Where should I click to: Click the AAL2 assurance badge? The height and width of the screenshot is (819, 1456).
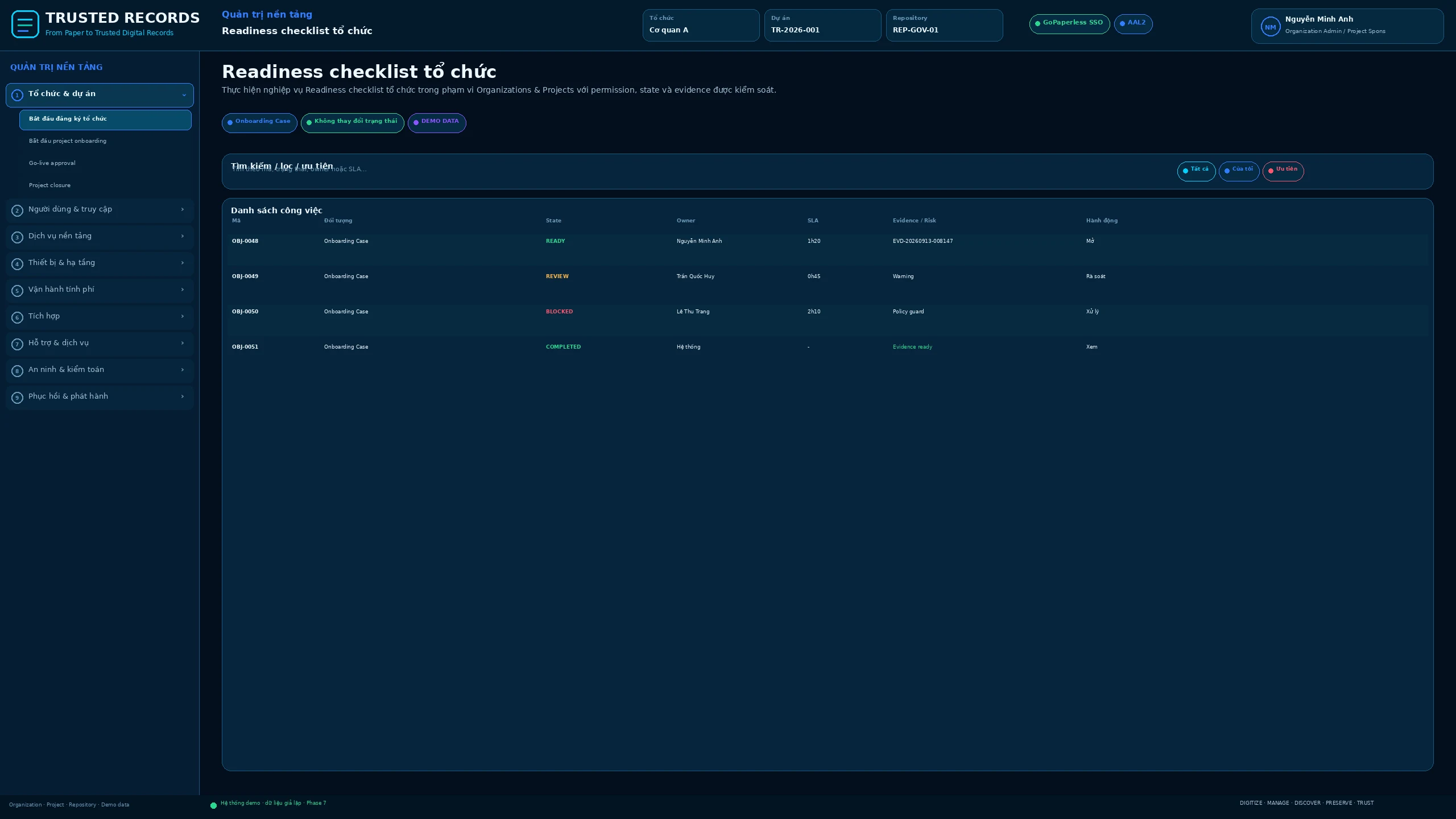tap(1133, 24)
